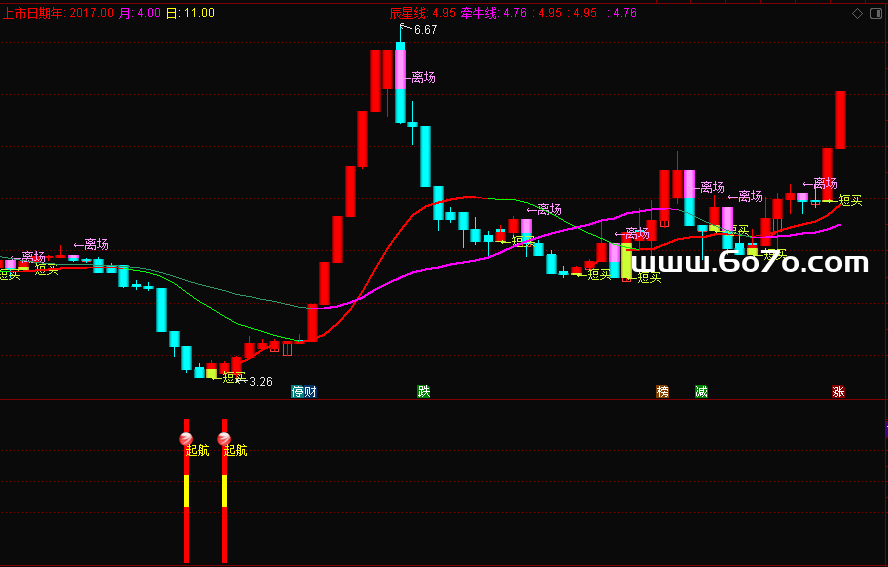Select the 6.67 high price label
Image resolution: width=888 pixels, height=567 pixels.
click(x=425, y=30)
